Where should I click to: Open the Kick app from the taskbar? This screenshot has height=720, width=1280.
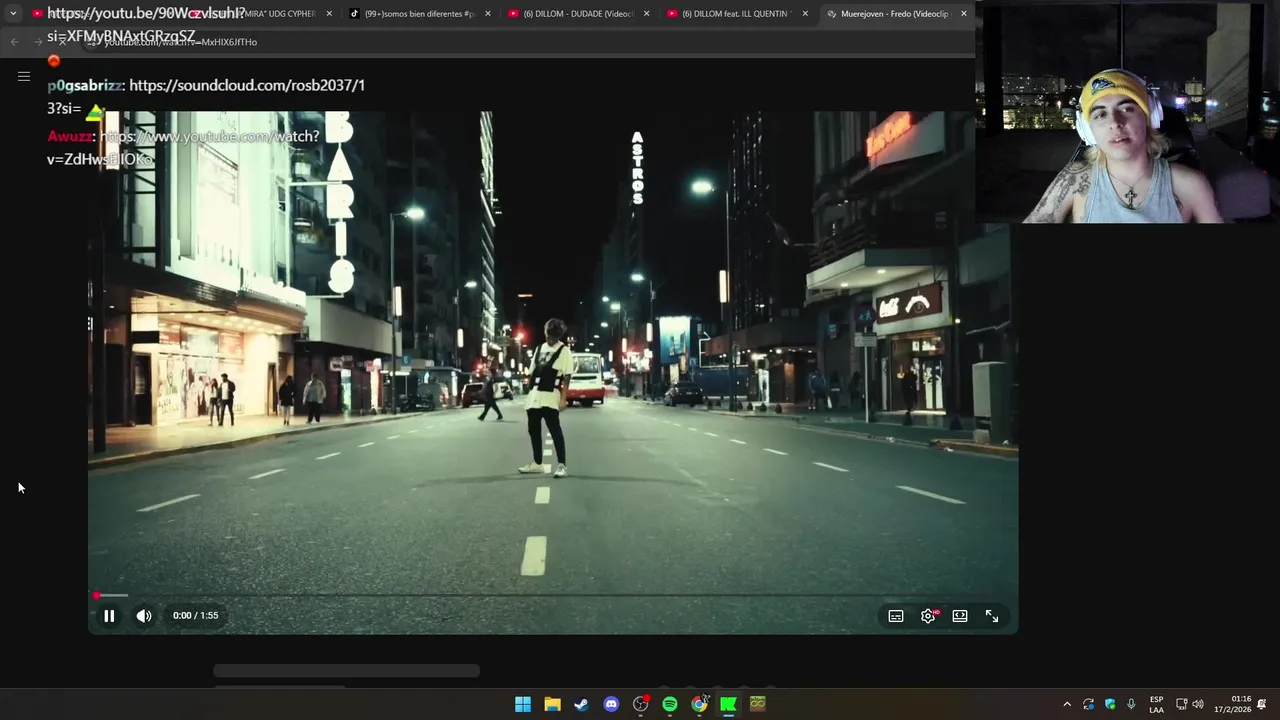(728, 704)
